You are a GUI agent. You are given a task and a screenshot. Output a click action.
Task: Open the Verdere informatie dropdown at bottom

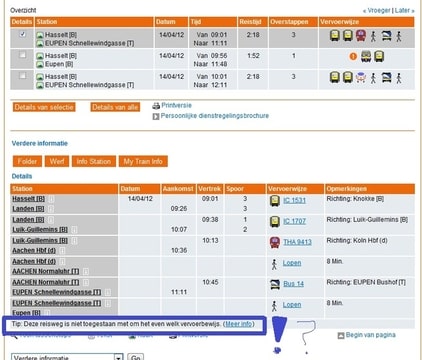click(x=67, y=357)
